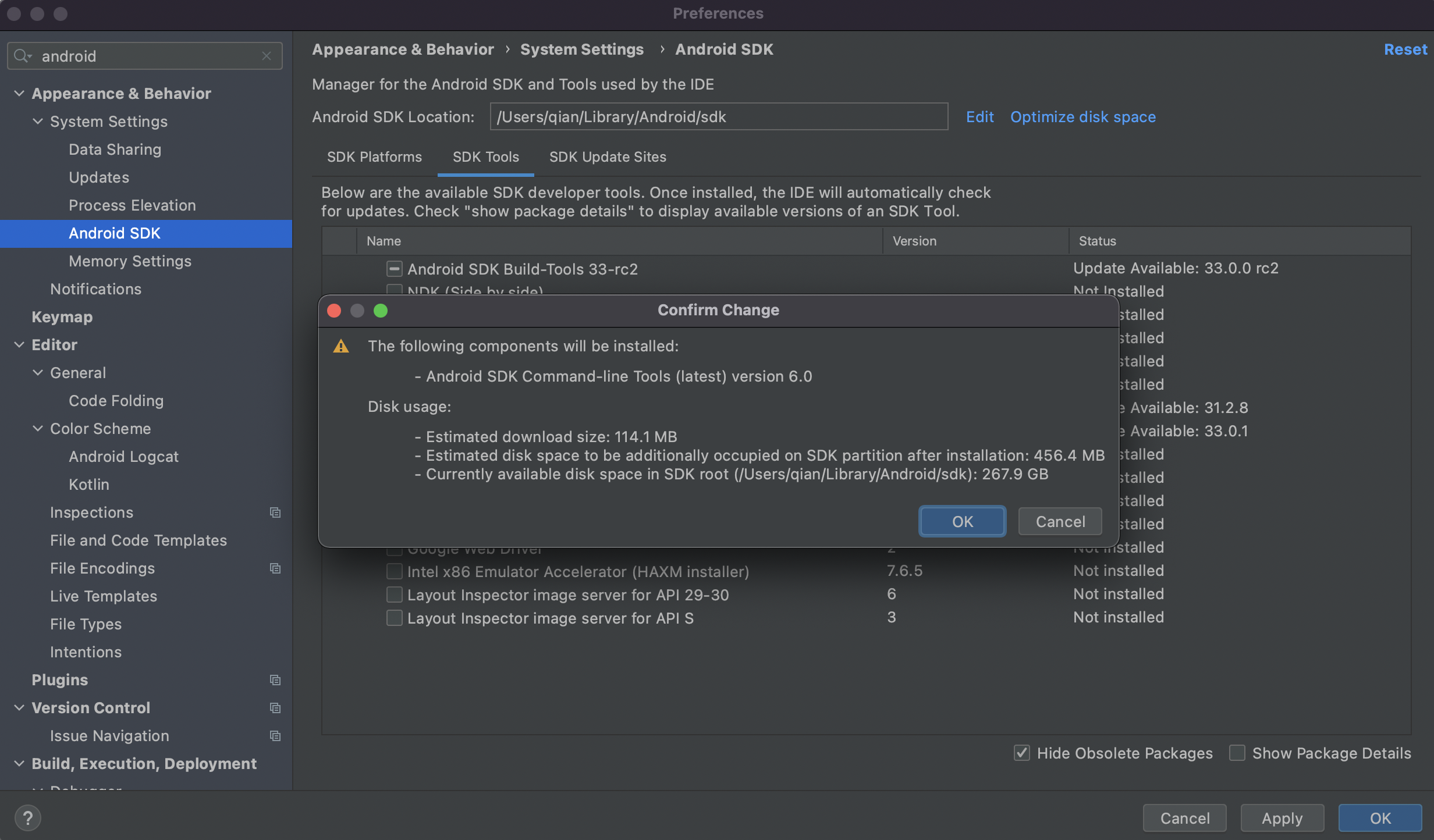Open Inspections settings

(91, 512)
